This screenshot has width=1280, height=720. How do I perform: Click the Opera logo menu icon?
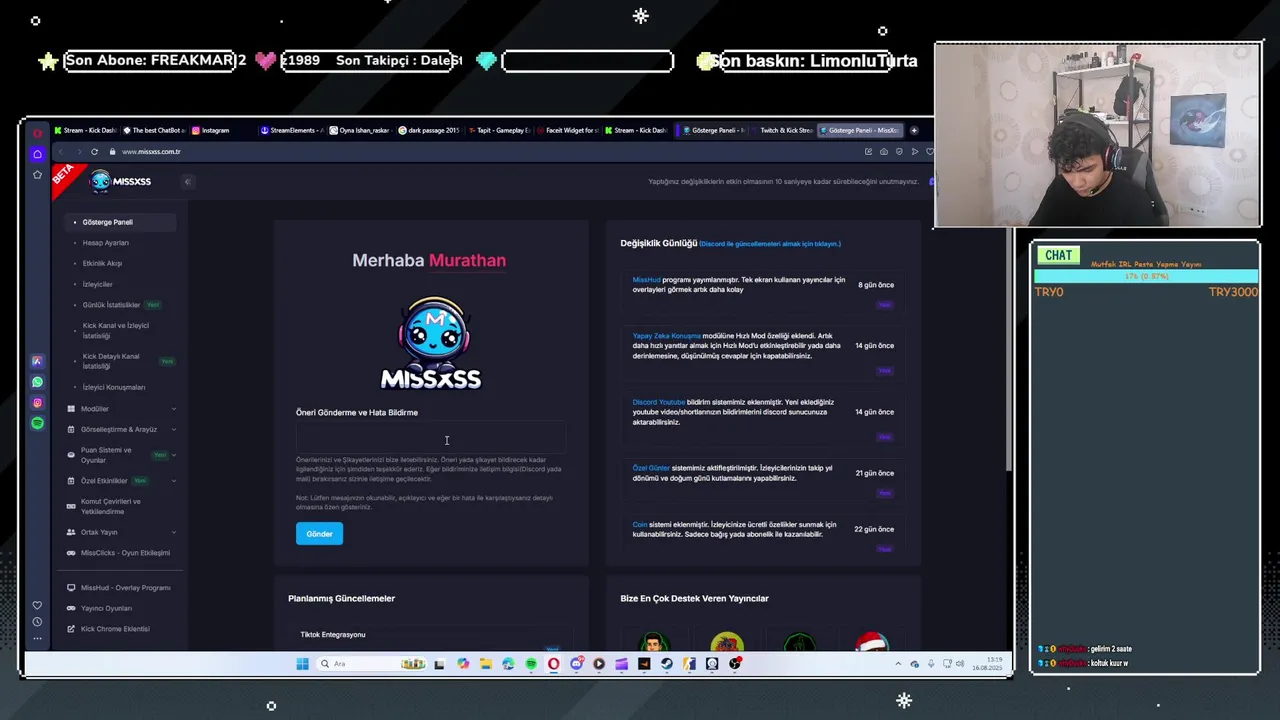37,133
